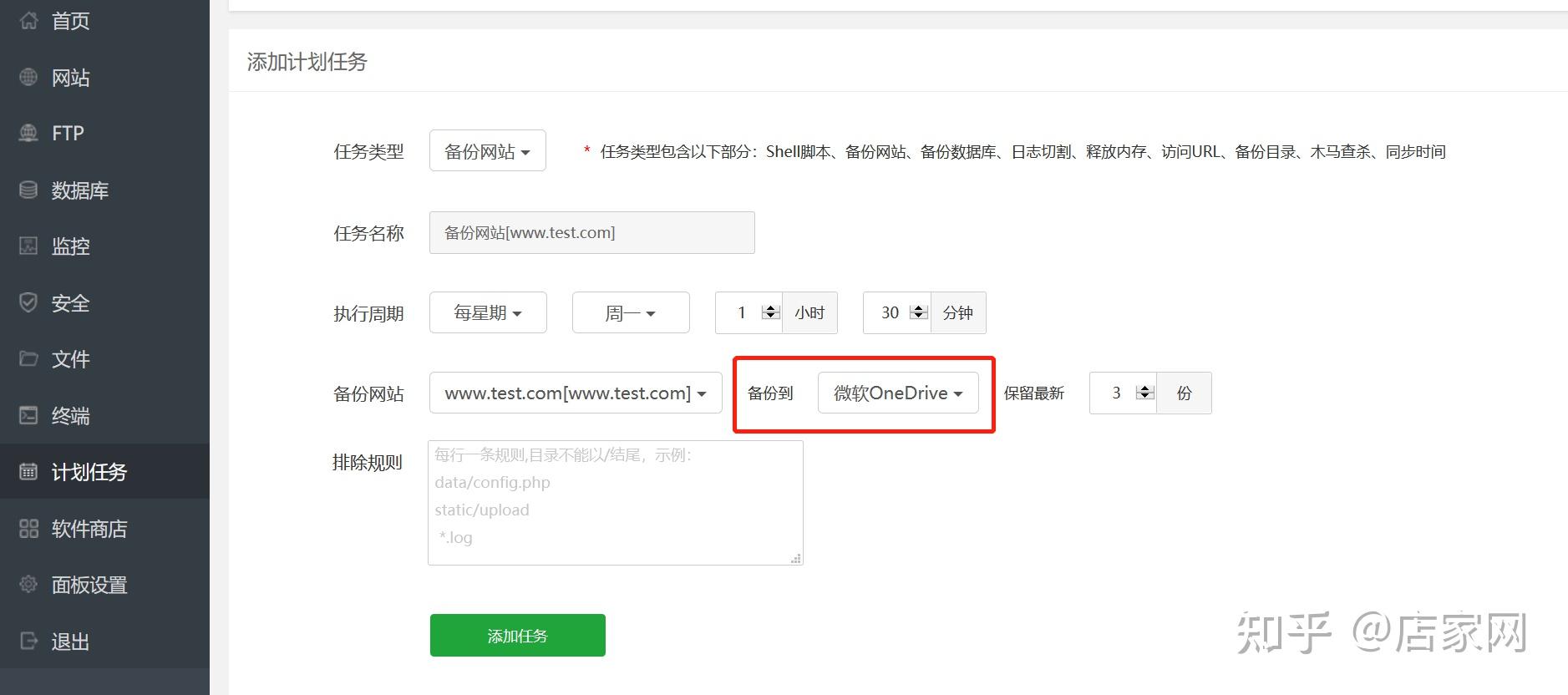Screen dimensions: 1568x695
Task: Click the hour stepper arrows
Action: point(771,312)
